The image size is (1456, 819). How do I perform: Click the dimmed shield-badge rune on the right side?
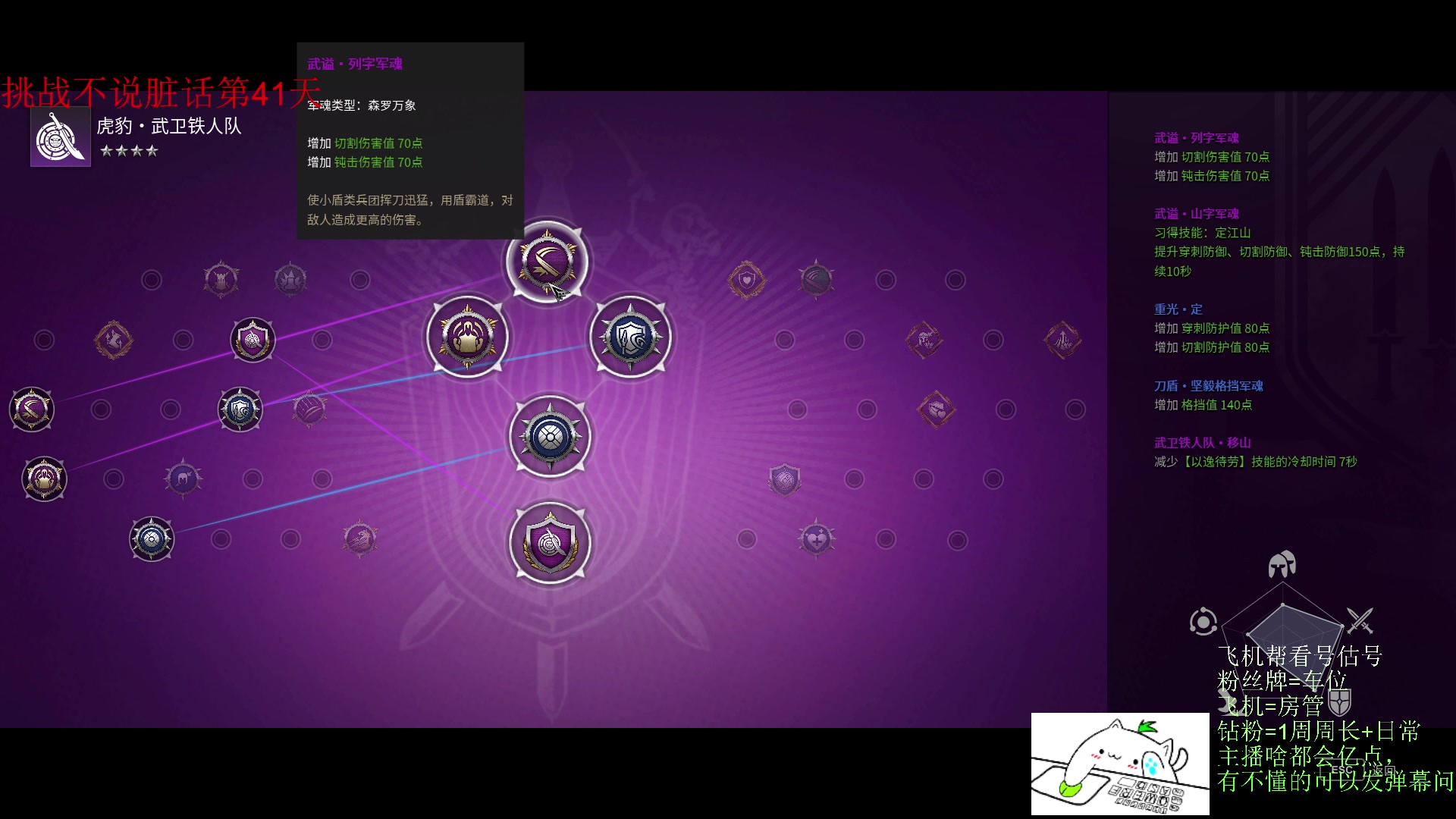(x=785, y=479)
